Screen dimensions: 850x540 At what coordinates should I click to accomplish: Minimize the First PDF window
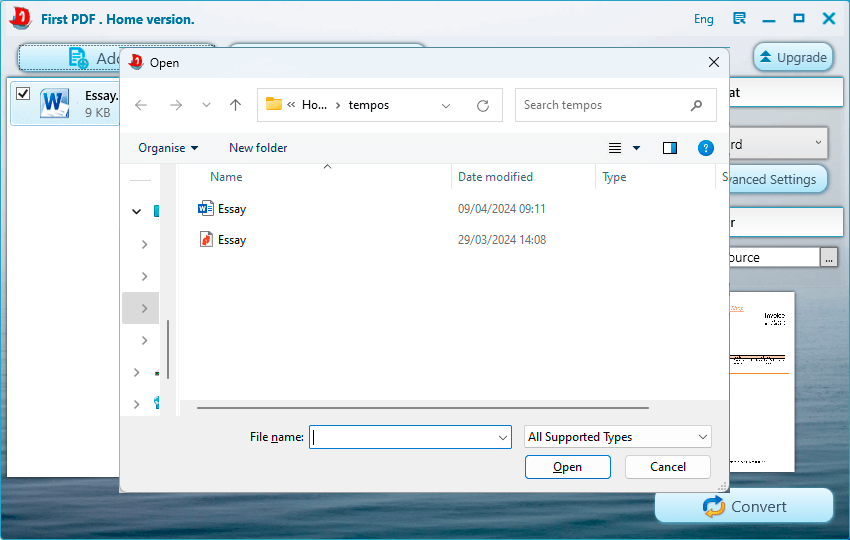click(769, 20)
